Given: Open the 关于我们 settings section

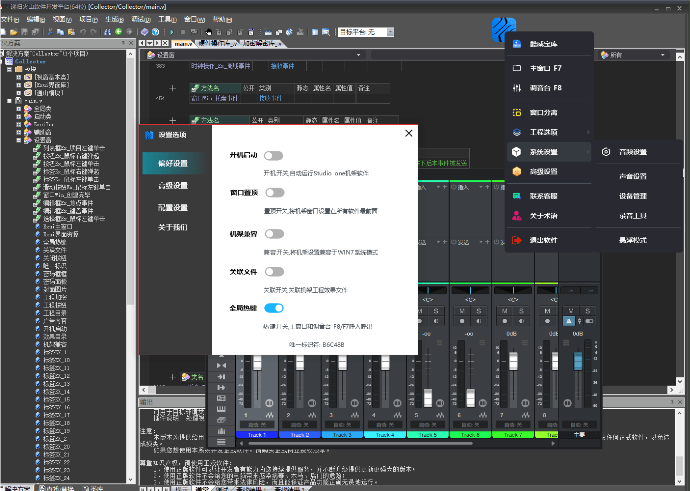Looking at the screenshot, I should coord(172,227).
